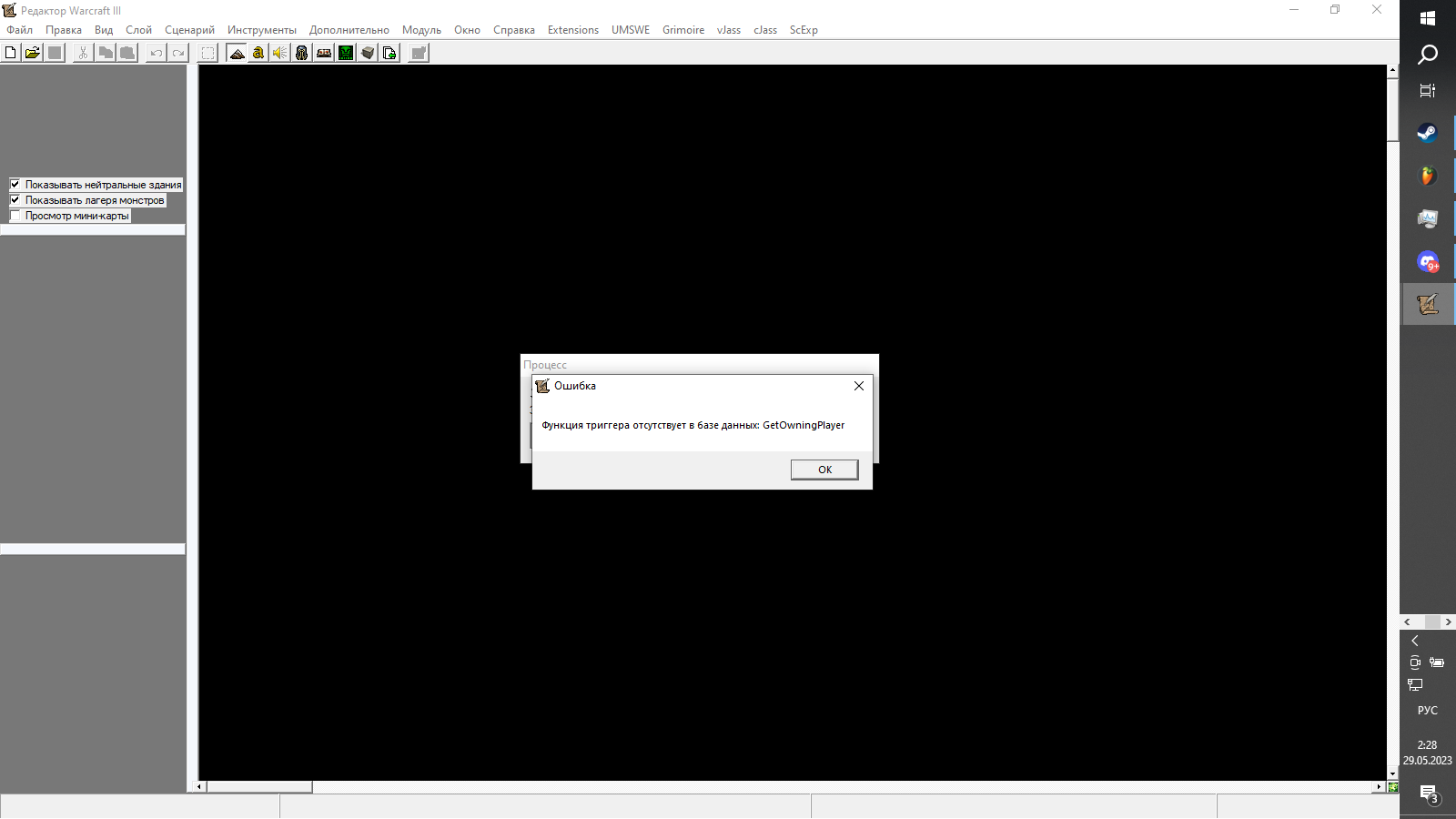
Task: Open the Вид menu
Action: click(104, 30)
